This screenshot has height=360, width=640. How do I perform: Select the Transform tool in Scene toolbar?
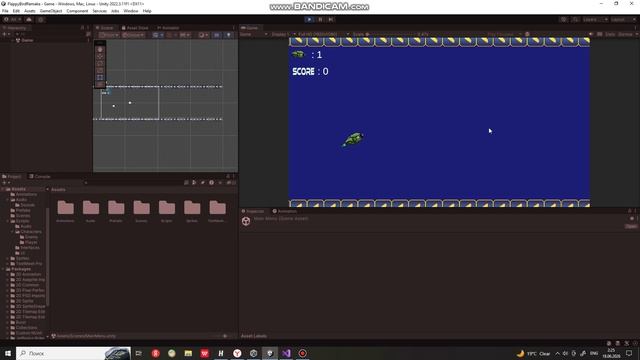pos(100,84)
